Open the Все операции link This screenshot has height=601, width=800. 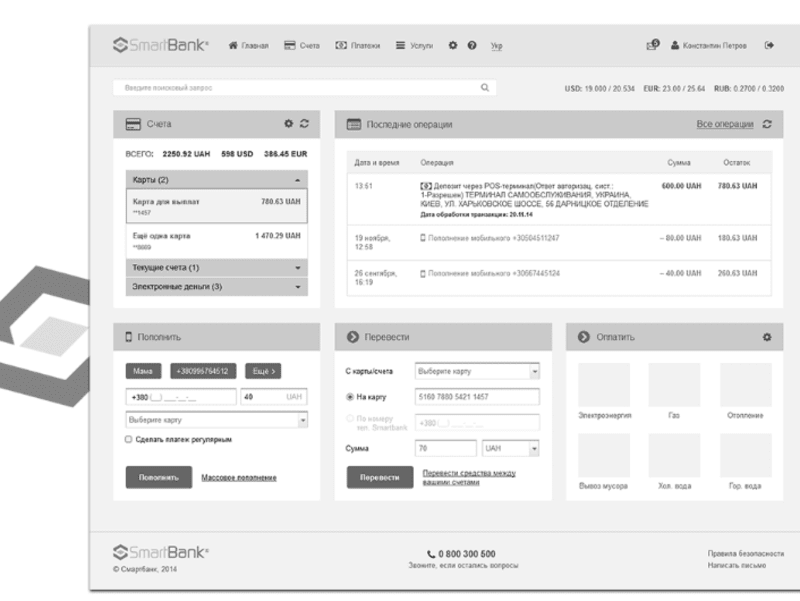click(725, 124)
